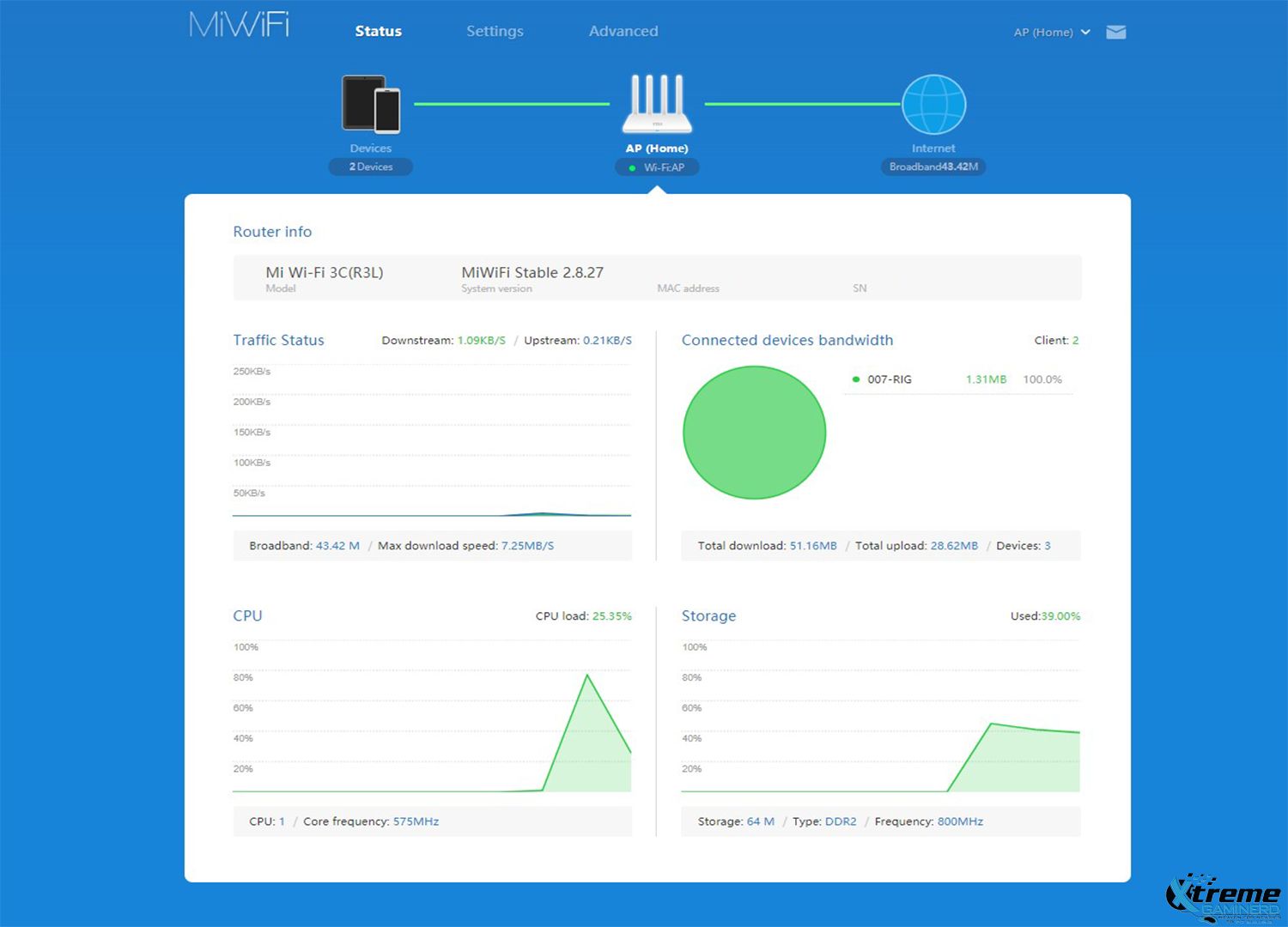Click the 100.0% share value

(1042, 379)
